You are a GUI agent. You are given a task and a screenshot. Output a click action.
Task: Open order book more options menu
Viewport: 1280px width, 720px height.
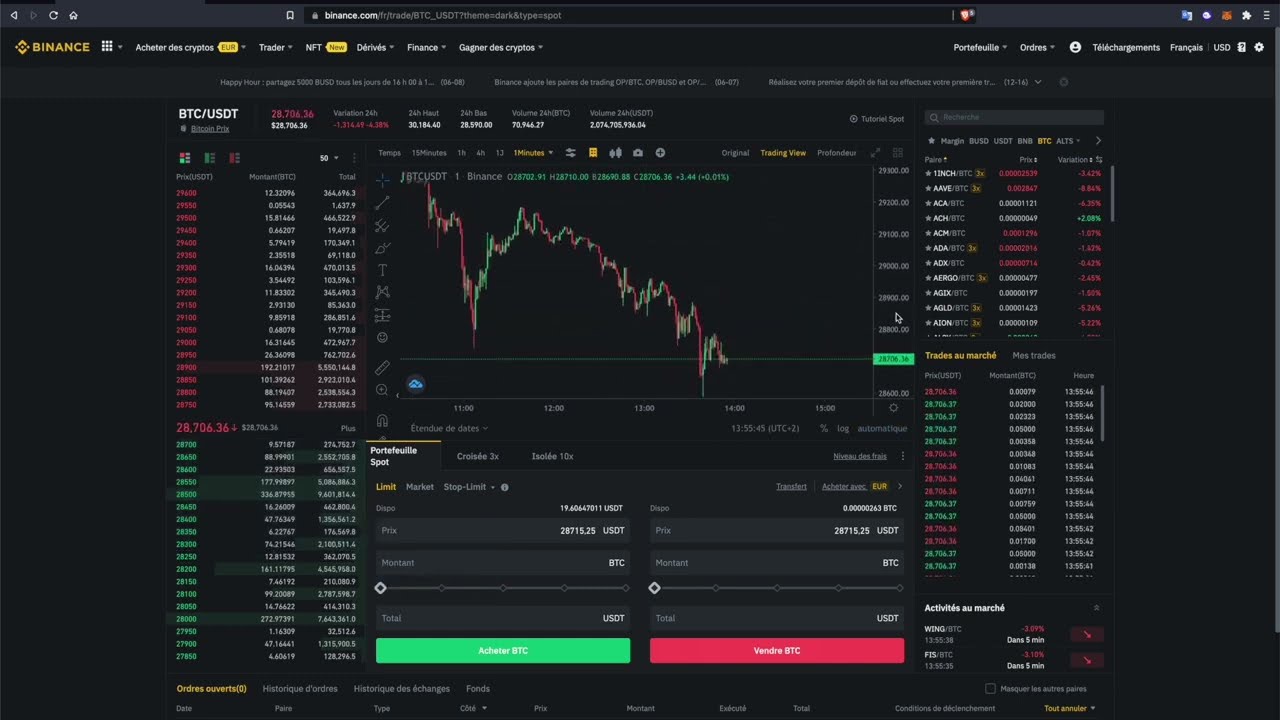(353, 158)
